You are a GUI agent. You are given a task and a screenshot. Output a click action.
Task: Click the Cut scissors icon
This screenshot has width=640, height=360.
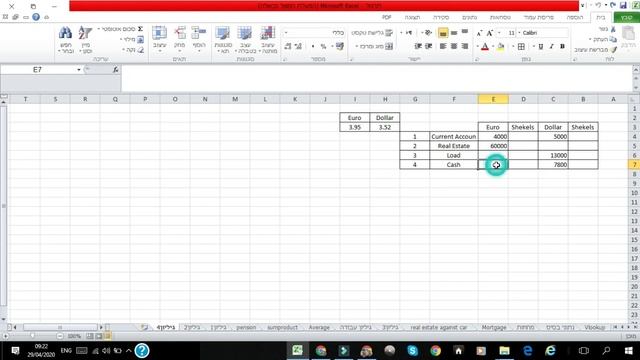[x=613, y=29]
